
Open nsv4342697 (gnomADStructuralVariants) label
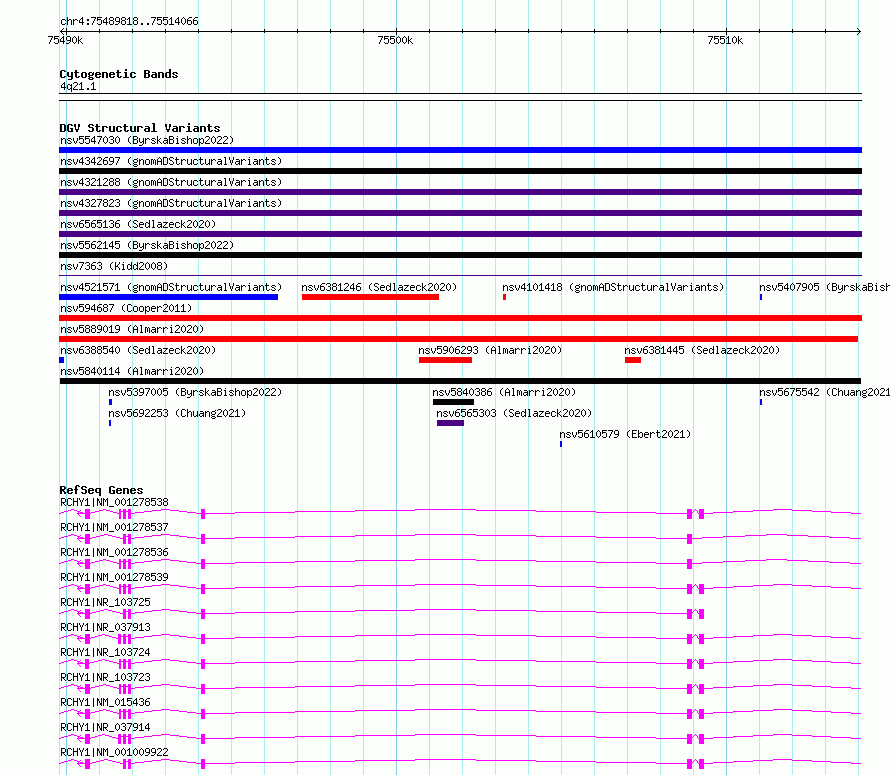click(x=171, y=161)
